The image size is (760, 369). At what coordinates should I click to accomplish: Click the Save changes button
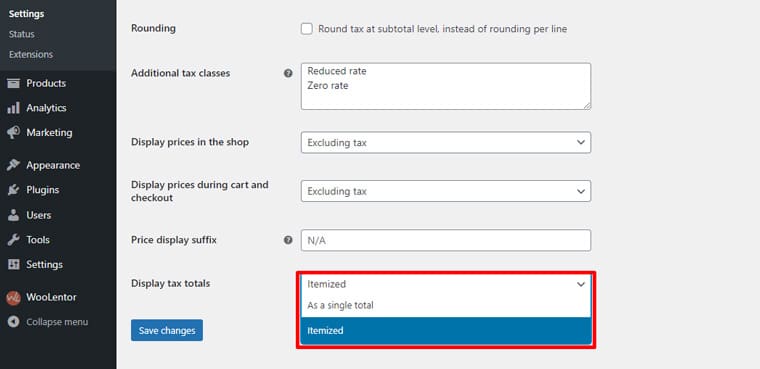(x=167, y=330)
